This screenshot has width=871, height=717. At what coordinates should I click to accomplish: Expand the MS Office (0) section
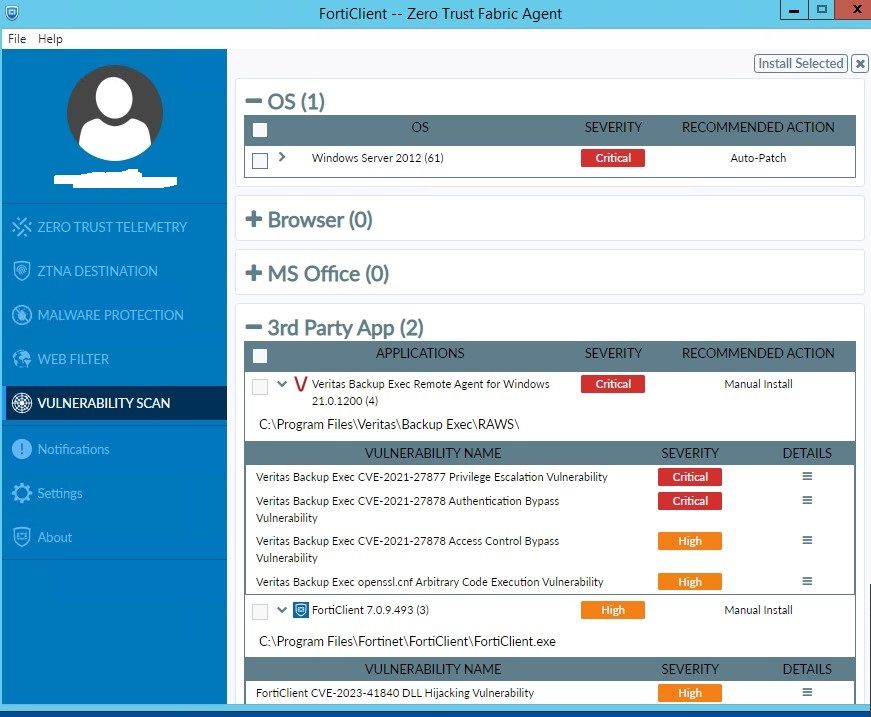tap(252, 273)
